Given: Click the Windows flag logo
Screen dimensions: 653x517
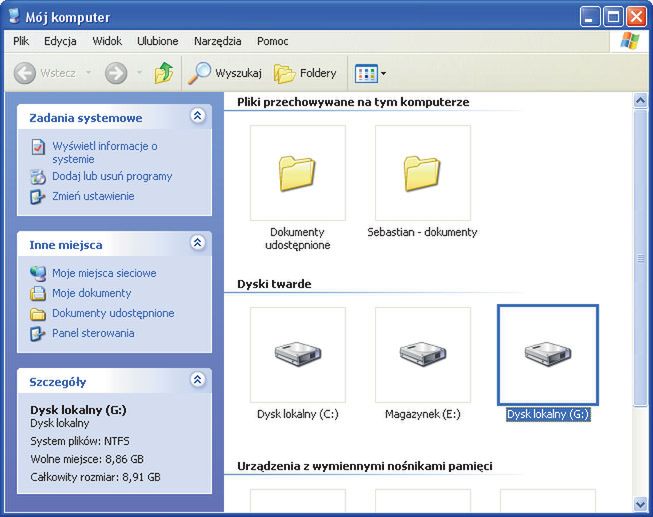Looking at the screenshot, I should [x=629, y=41].
